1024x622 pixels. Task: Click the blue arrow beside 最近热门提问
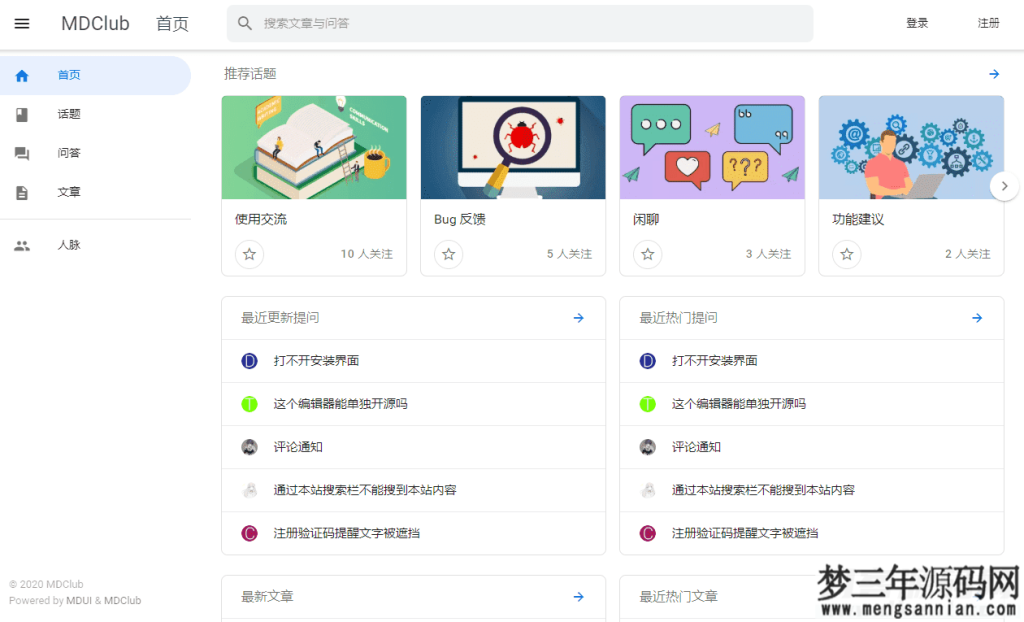[976, 318]
